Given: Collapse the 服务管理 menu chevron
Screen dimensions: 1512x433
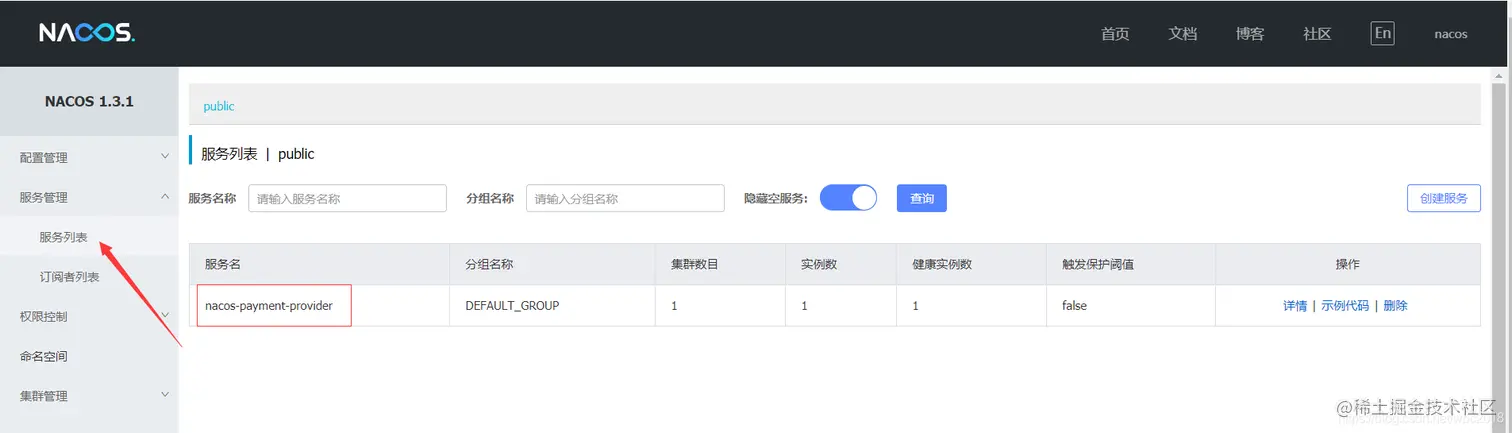Looking at the screenshot, I should [165, 197].
